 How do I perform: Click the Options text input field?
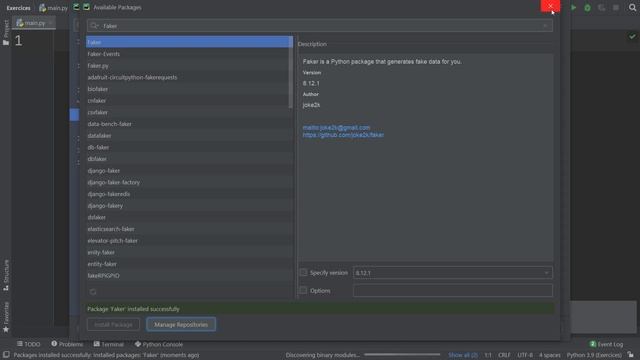453,290
